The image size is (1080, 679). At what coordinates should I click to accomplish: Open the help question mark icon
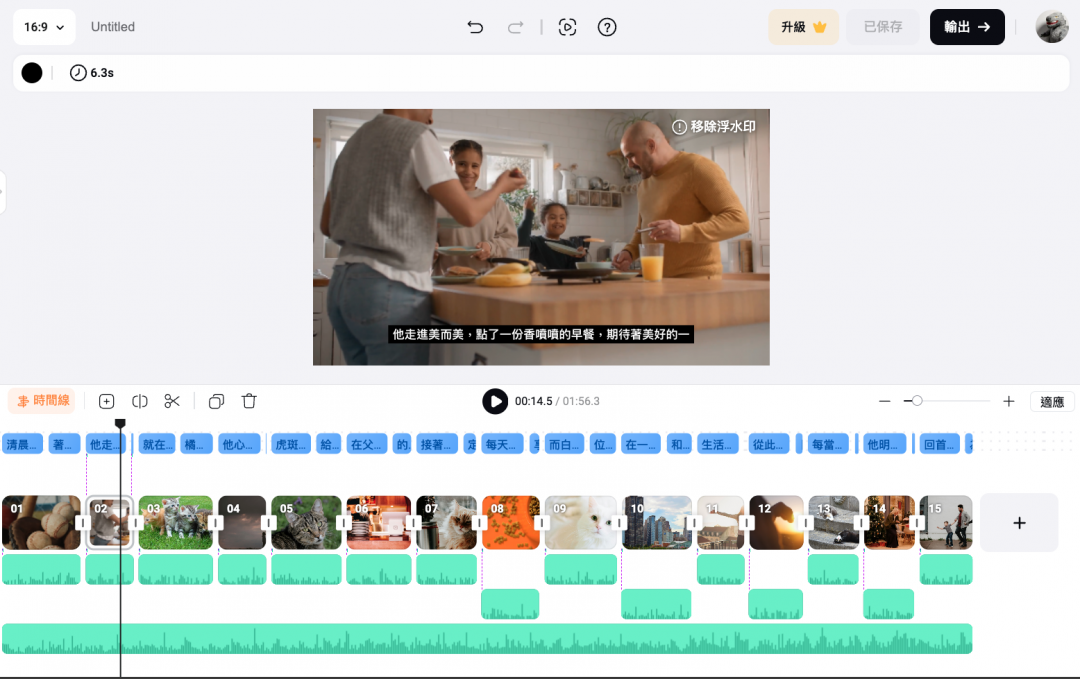607,27
